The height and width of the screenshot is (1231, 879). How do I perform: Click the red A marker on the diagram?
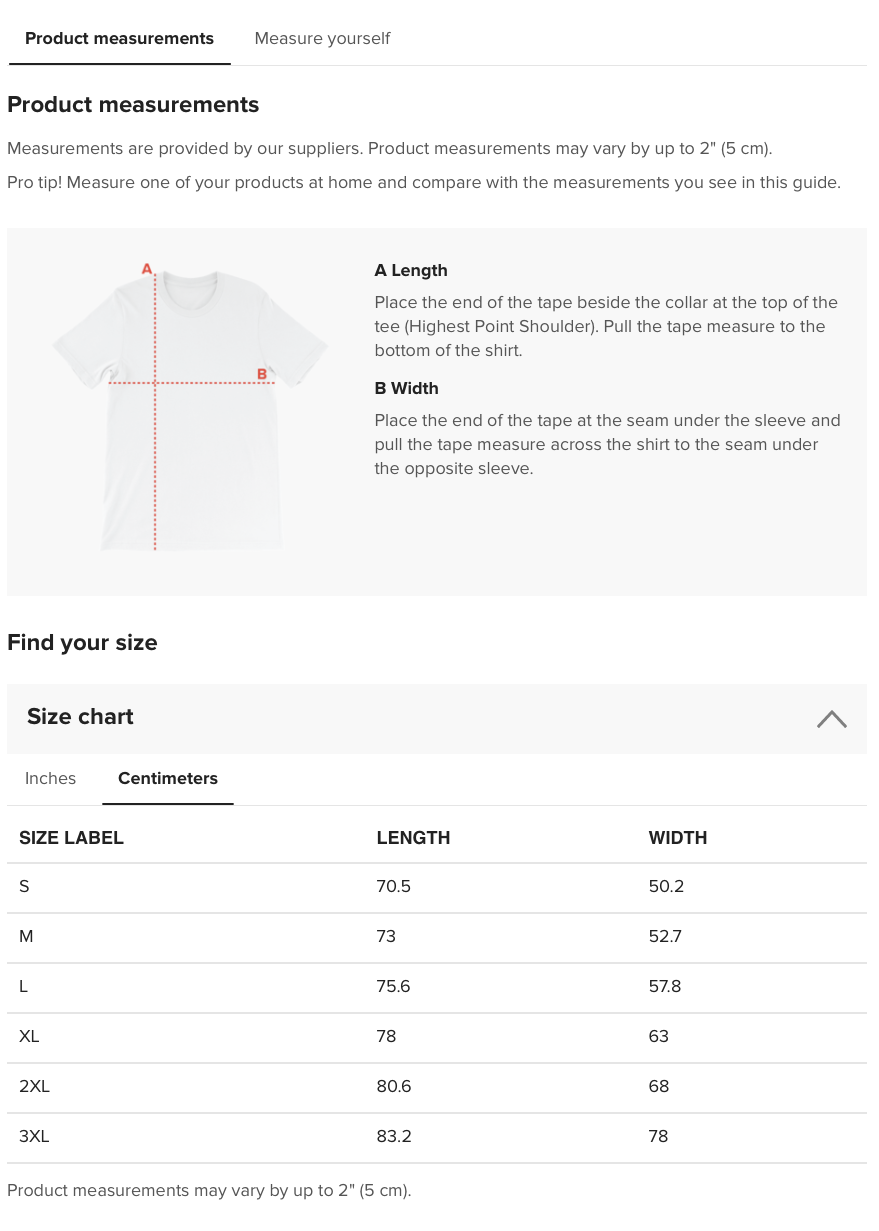(147, 269)
